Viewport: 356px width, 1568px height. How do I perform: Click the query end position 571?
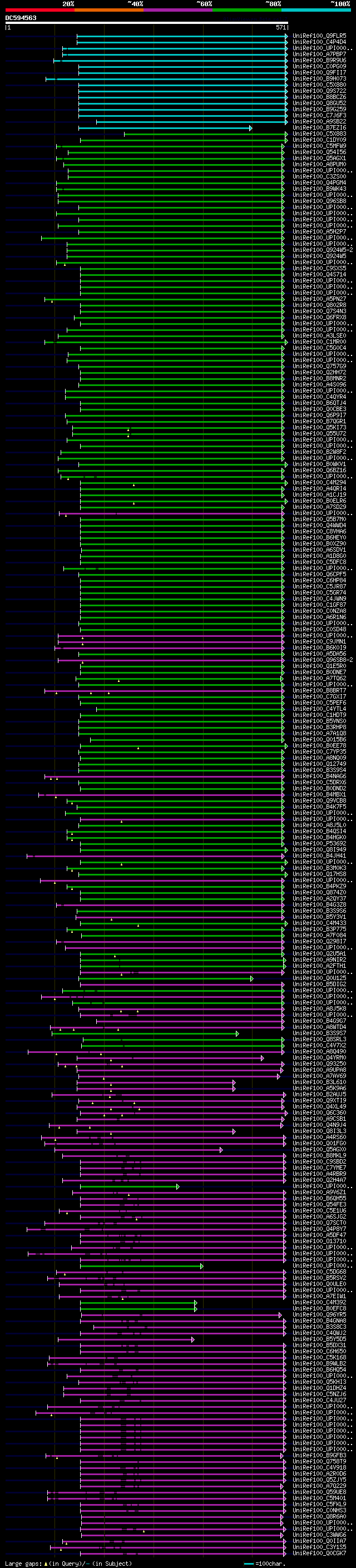click(x=280, y=27)
